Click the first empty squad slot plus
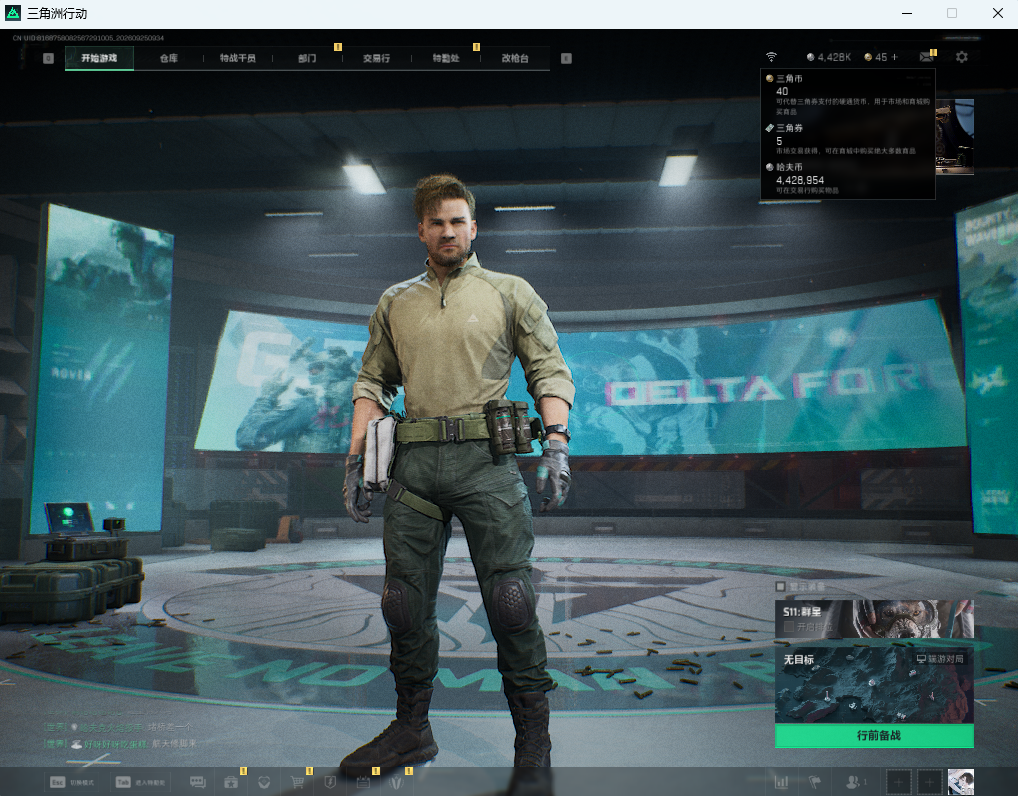 (x=899, y=782)
